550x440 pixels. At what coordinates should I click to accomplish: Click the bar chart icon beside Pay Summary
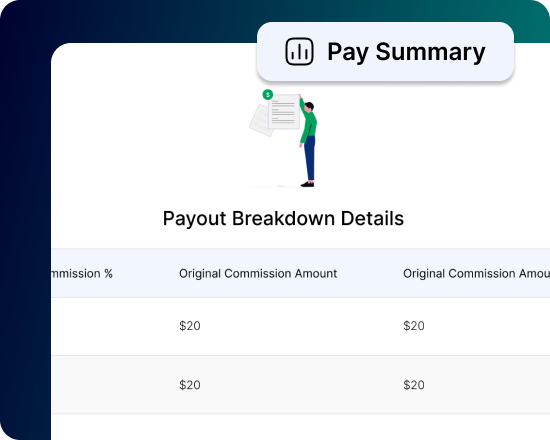pos(299,52)
